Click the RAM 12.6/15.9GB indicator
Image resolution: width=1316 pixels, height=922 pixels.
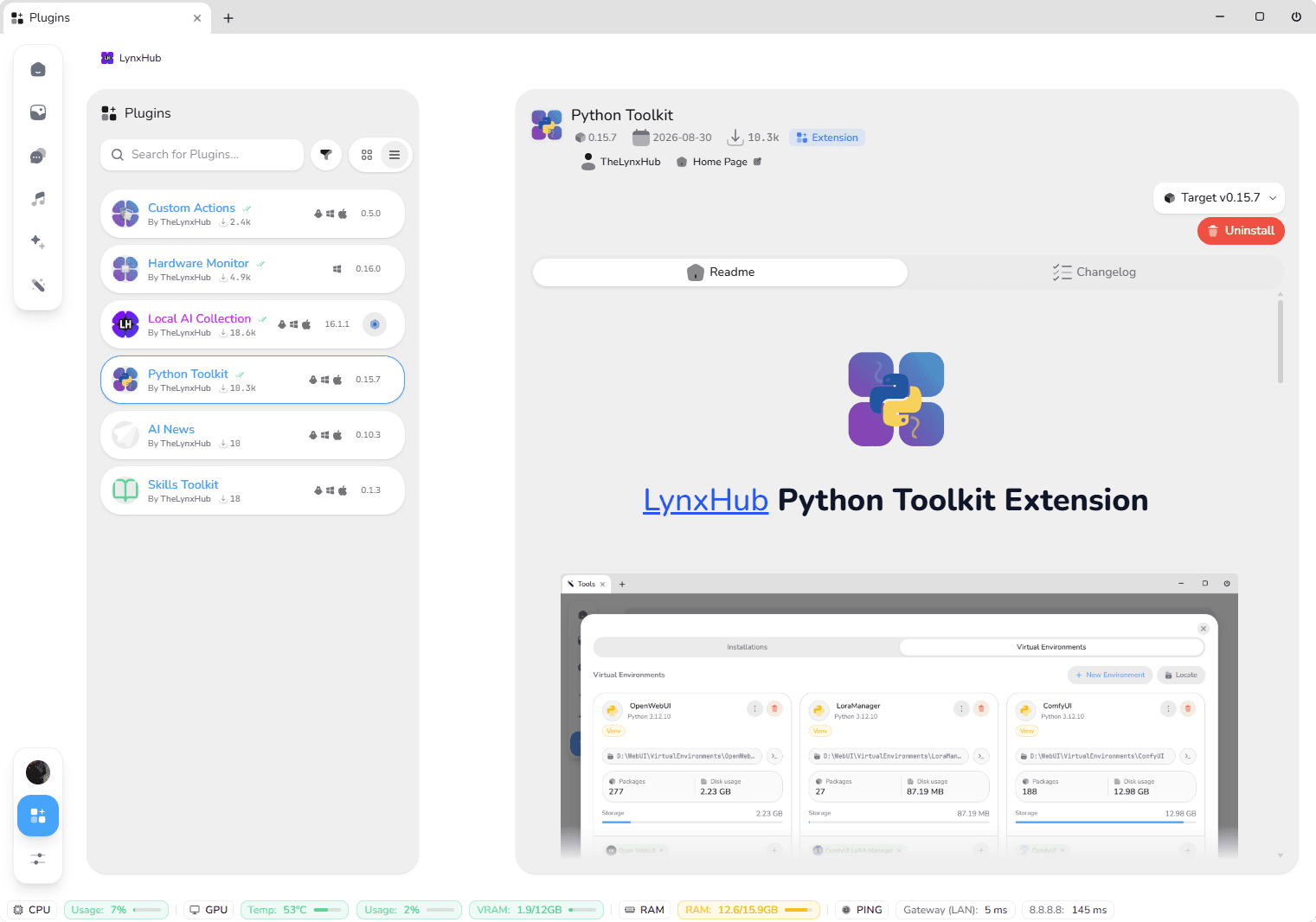[748, 910]
